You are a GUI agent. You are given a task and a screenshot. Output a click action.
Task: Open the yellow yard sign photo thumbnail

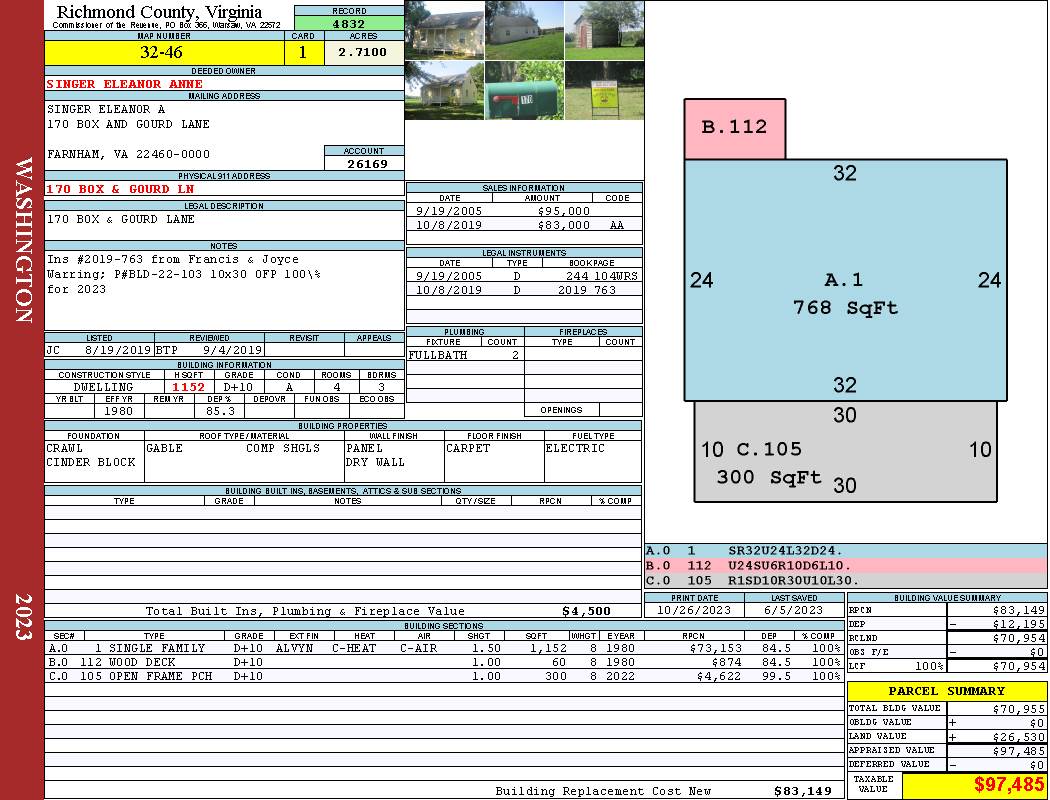tap(604, 90)
